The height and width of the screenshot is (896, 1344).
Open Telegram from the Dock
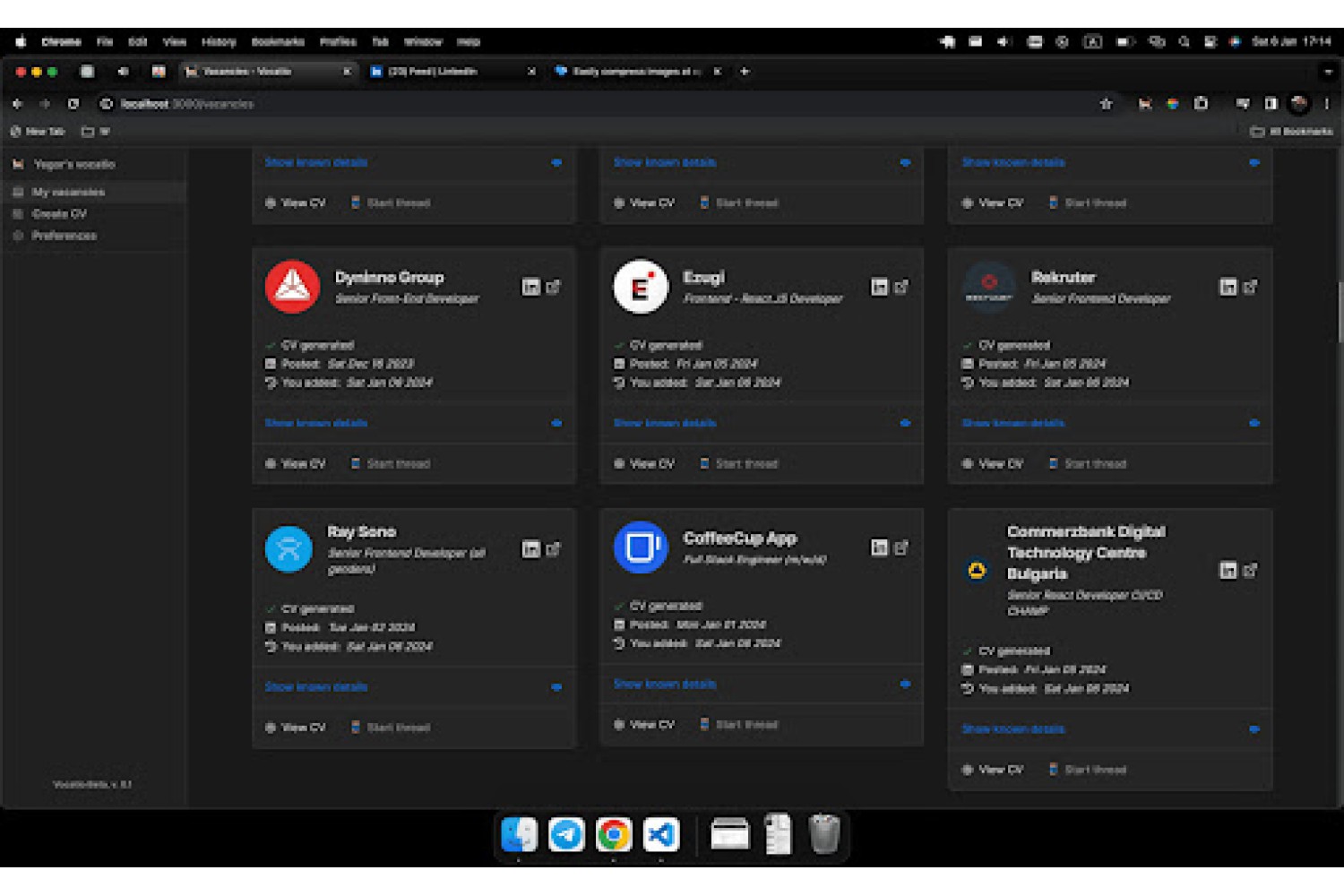click(566, 835)
